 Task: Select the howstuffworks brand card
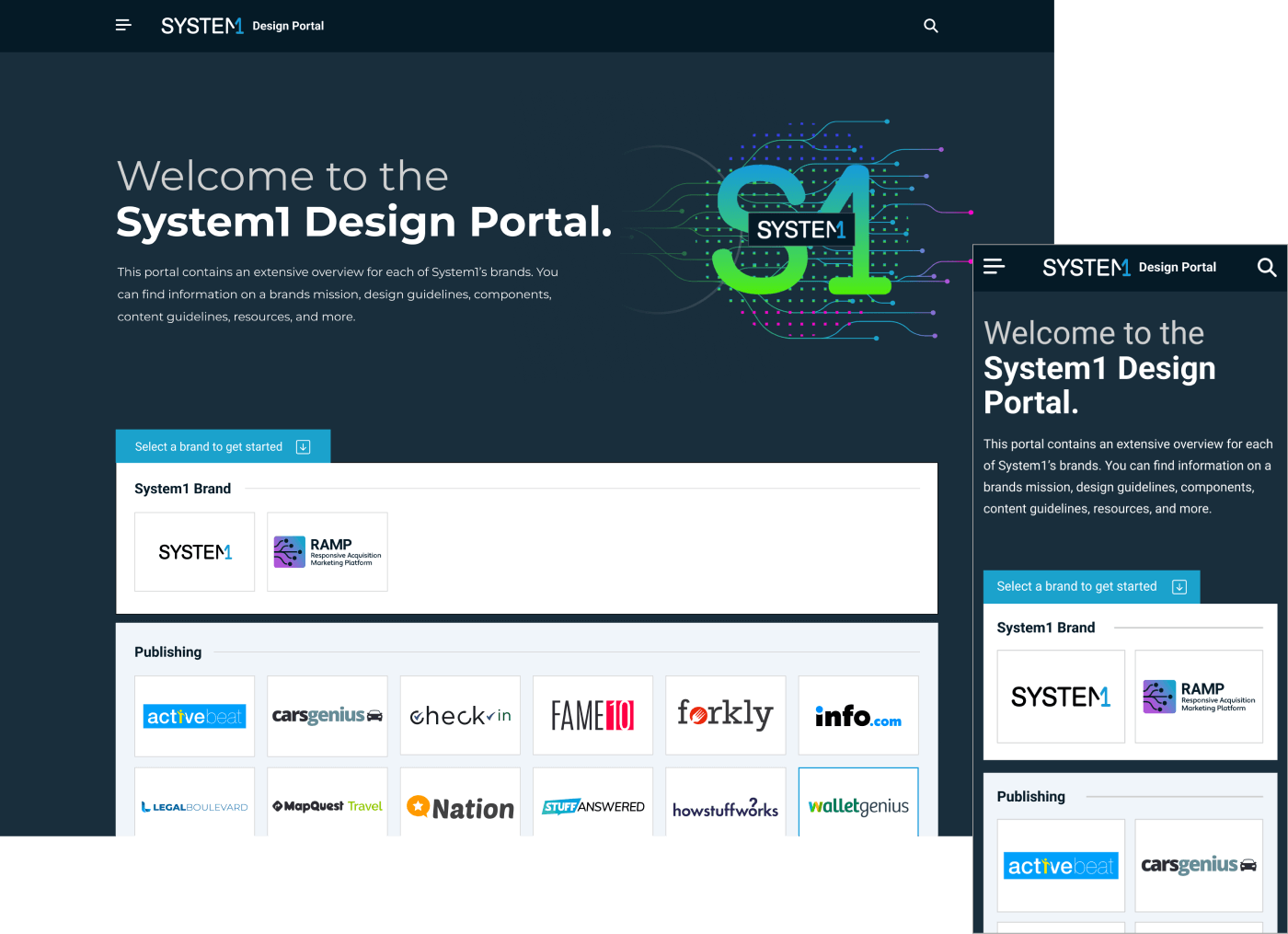point(726,802)
